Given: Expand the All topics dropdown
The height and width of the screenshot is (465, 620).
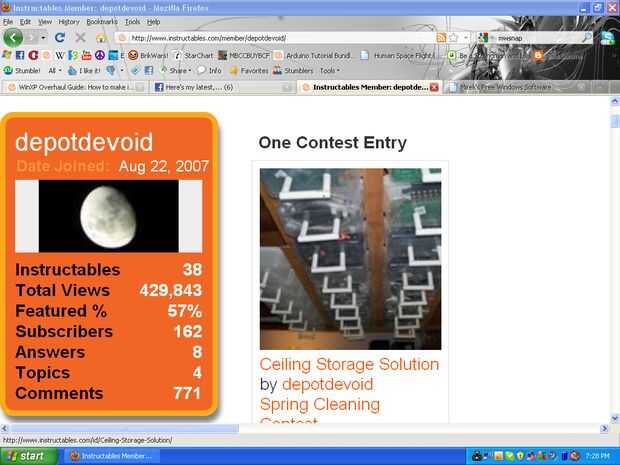Looking at the screenshot, I should [55, 70].
